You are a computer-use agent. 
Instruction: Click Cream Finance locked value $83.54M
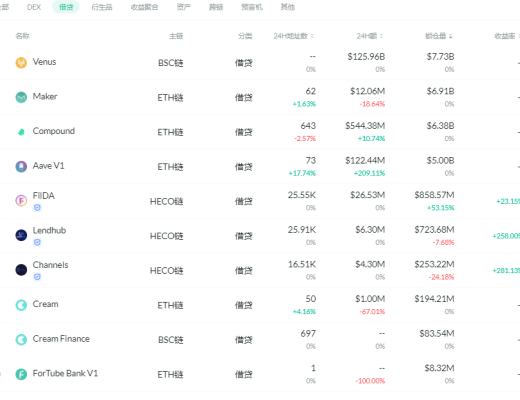437,334
